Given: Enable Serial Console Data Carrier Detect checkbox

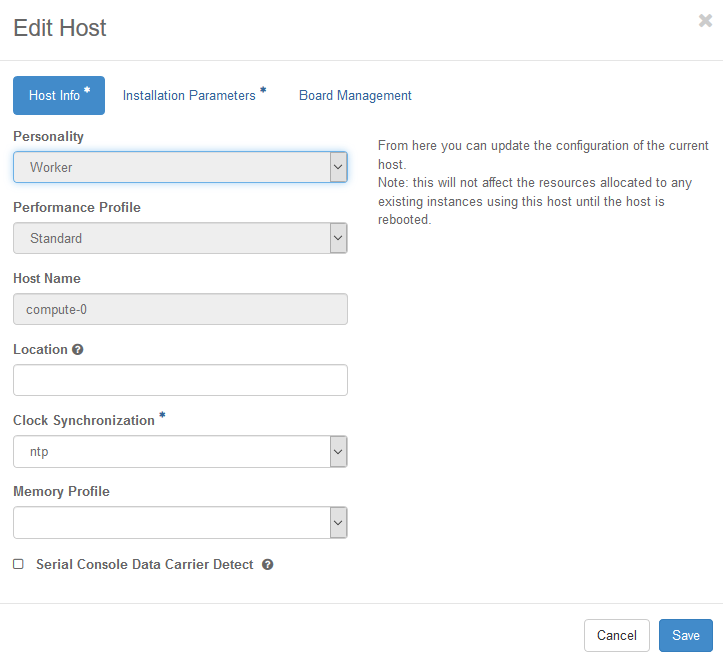Looking at the screenshot, I should coord(18,564).
